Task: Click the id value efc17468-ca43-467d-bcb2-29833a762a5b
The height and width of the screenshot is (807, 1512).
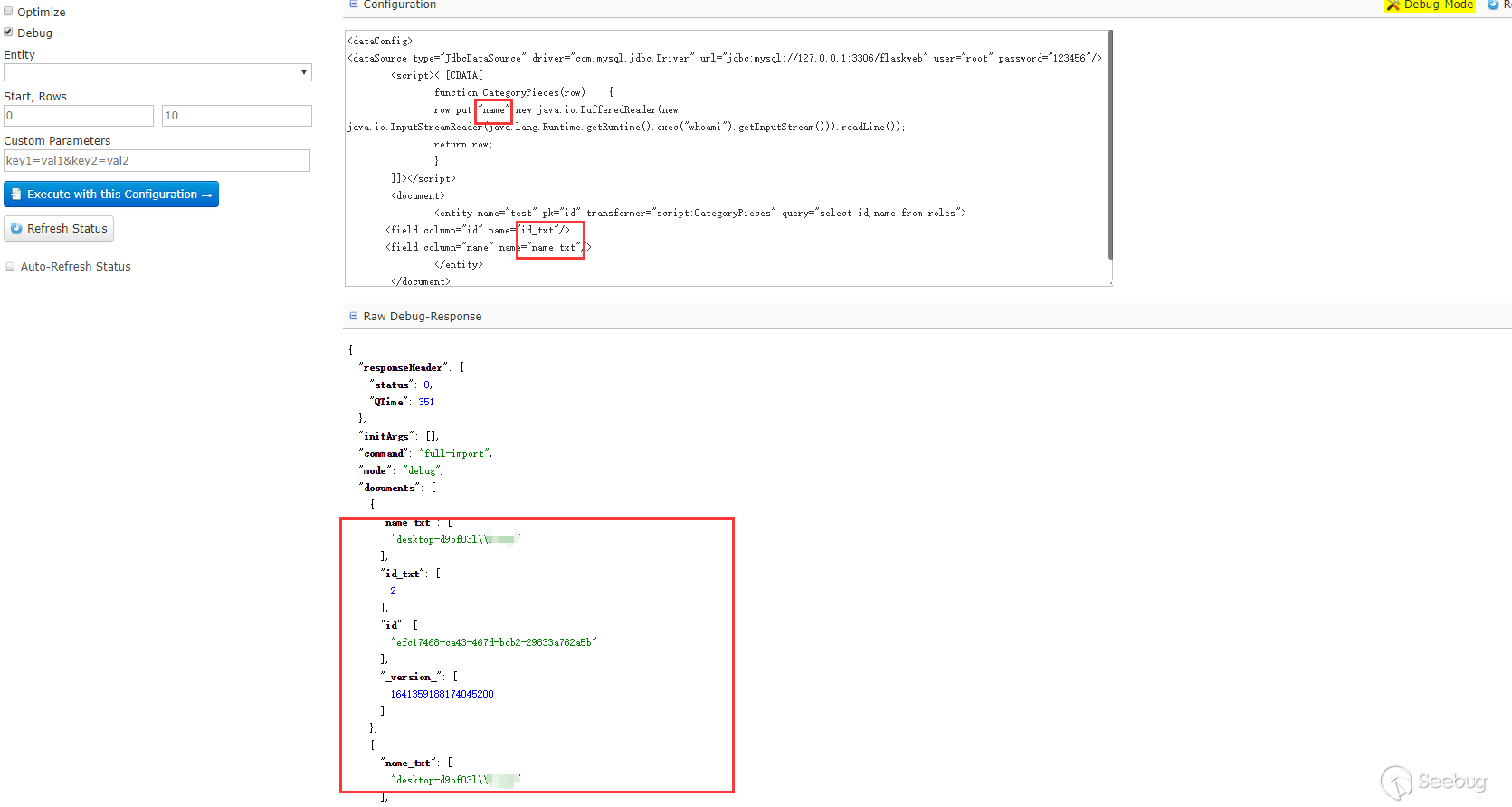Action: 494,642
